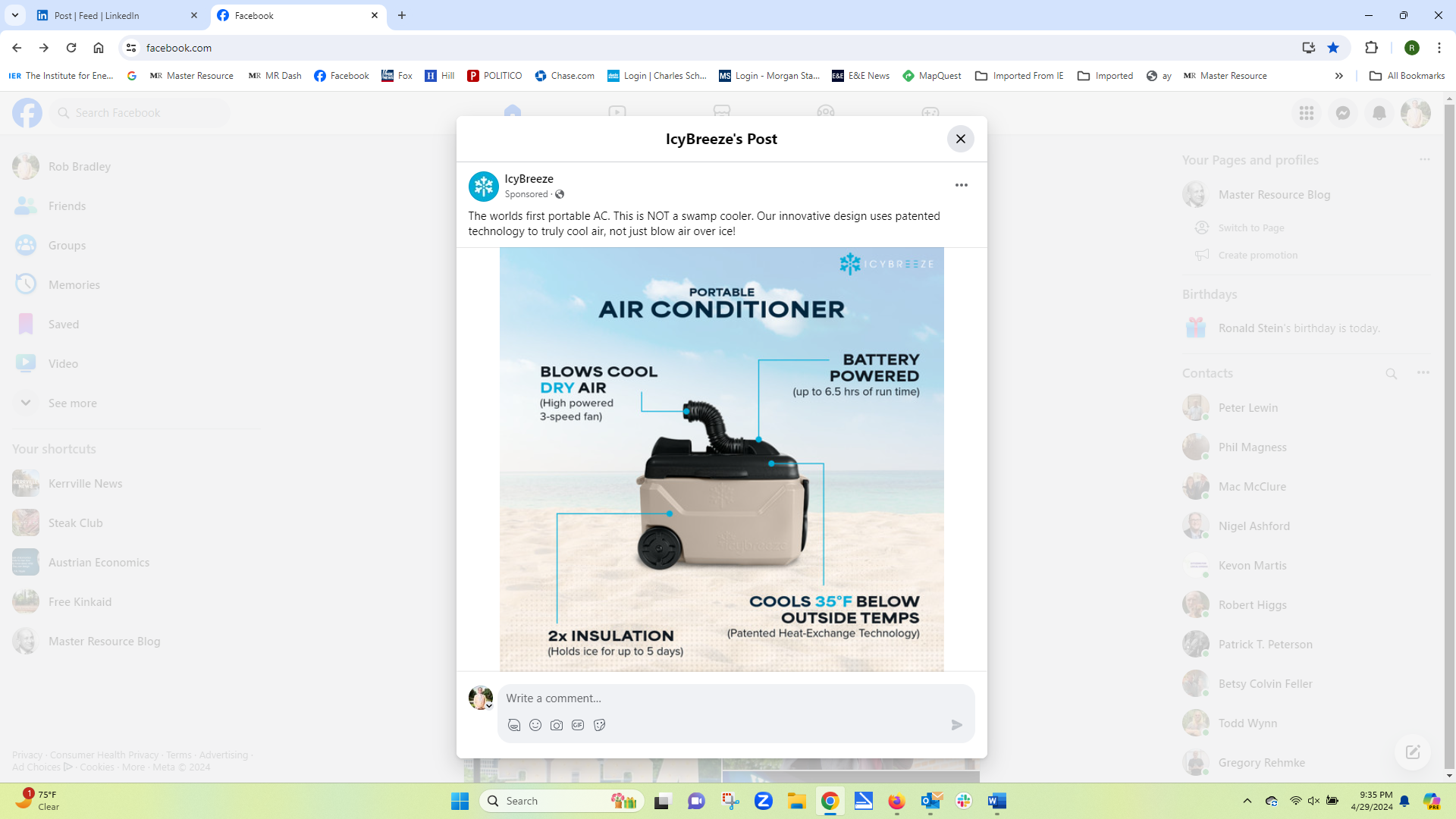Click the Facebook logo icon
Screen dimensions: 1456x819
coord(27,113)
